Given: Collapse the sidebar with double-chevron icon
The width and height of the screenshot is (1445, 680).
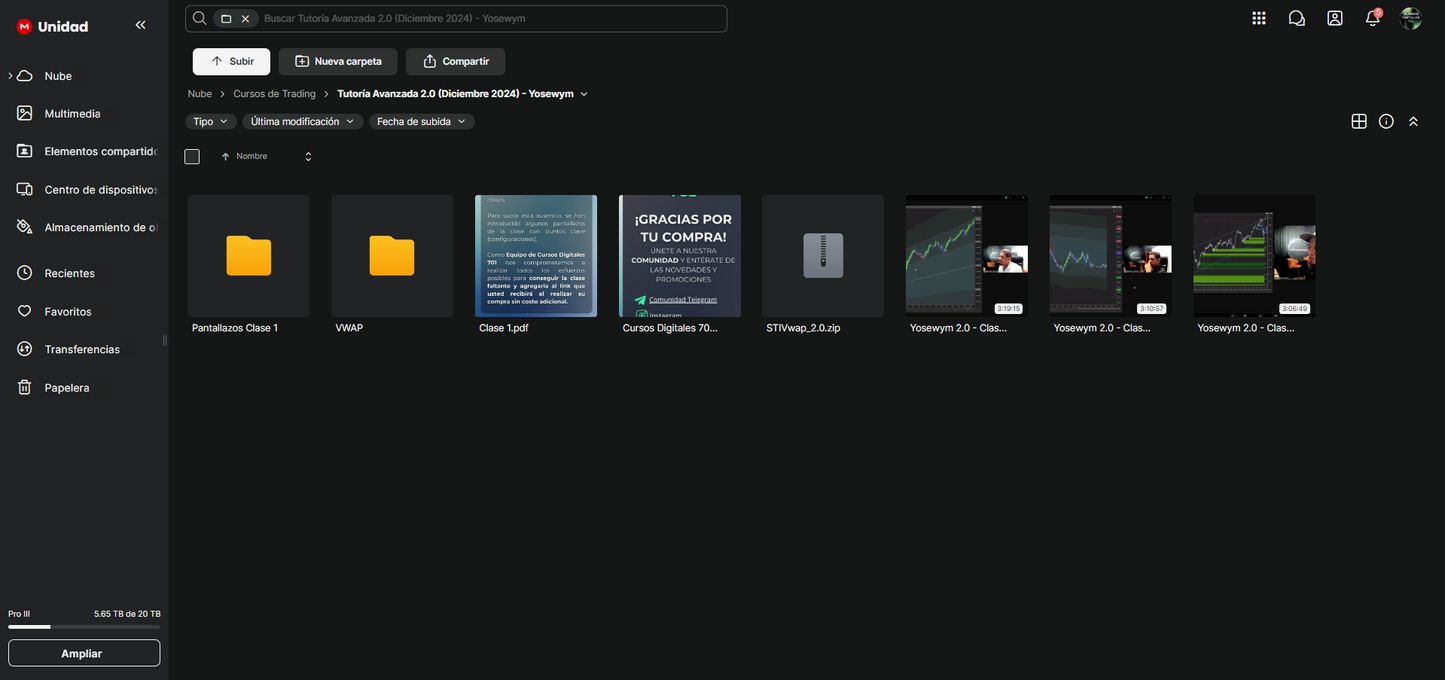Looking at the screenshot, I should tap(140, 25).
